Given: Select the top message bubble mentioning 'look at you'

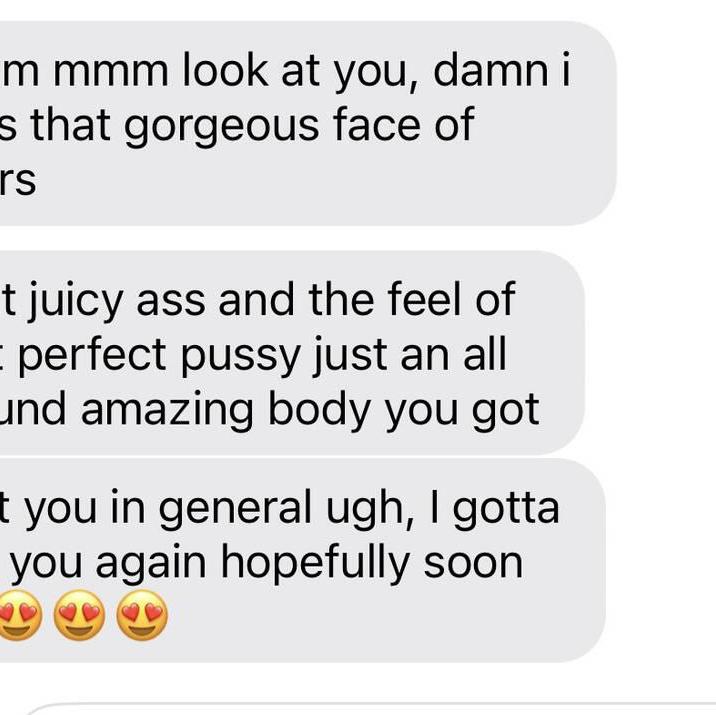Looking at the screenshot, I should (308, 123).
